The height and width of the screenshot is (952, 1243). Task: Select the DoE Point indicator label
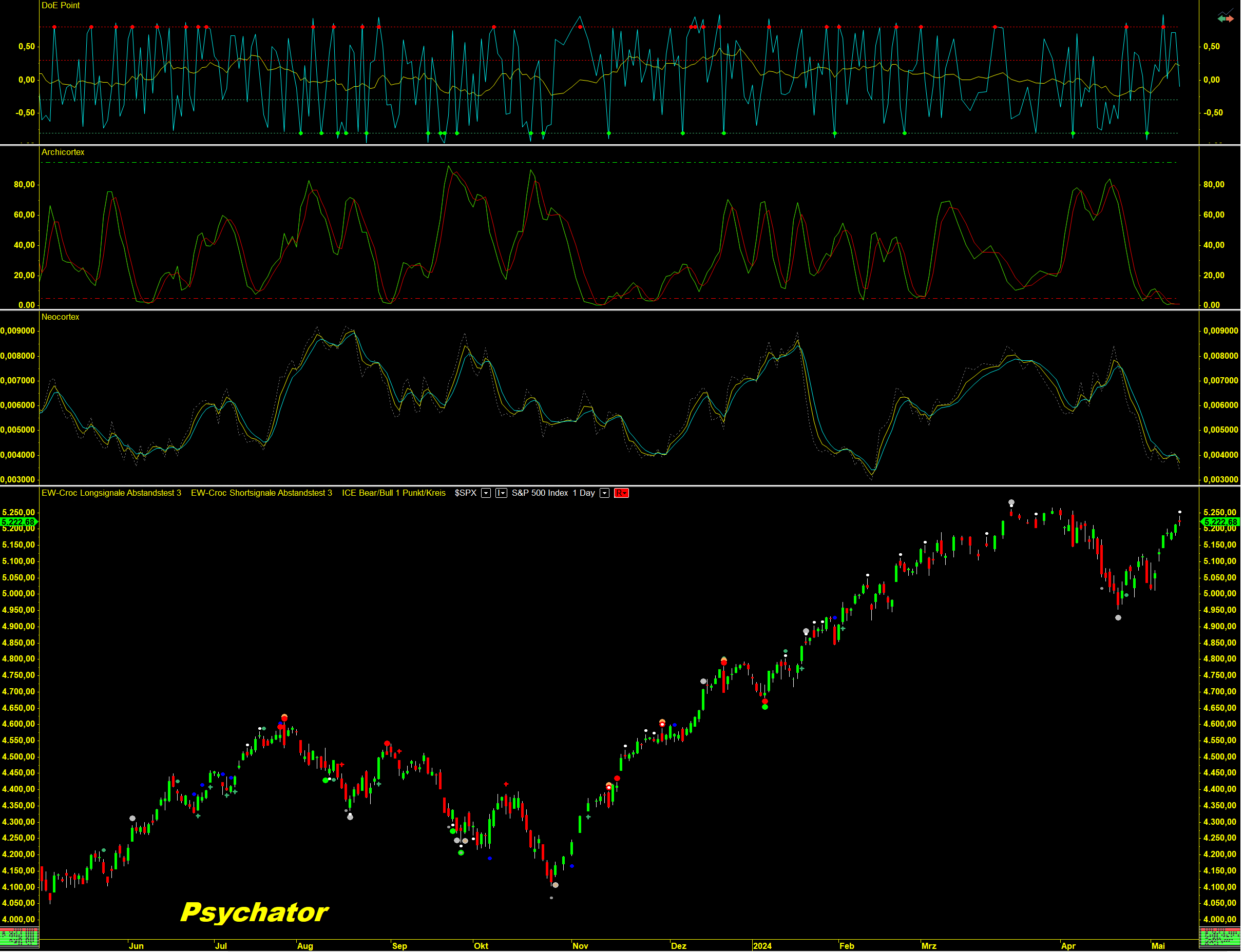[61, 6]
